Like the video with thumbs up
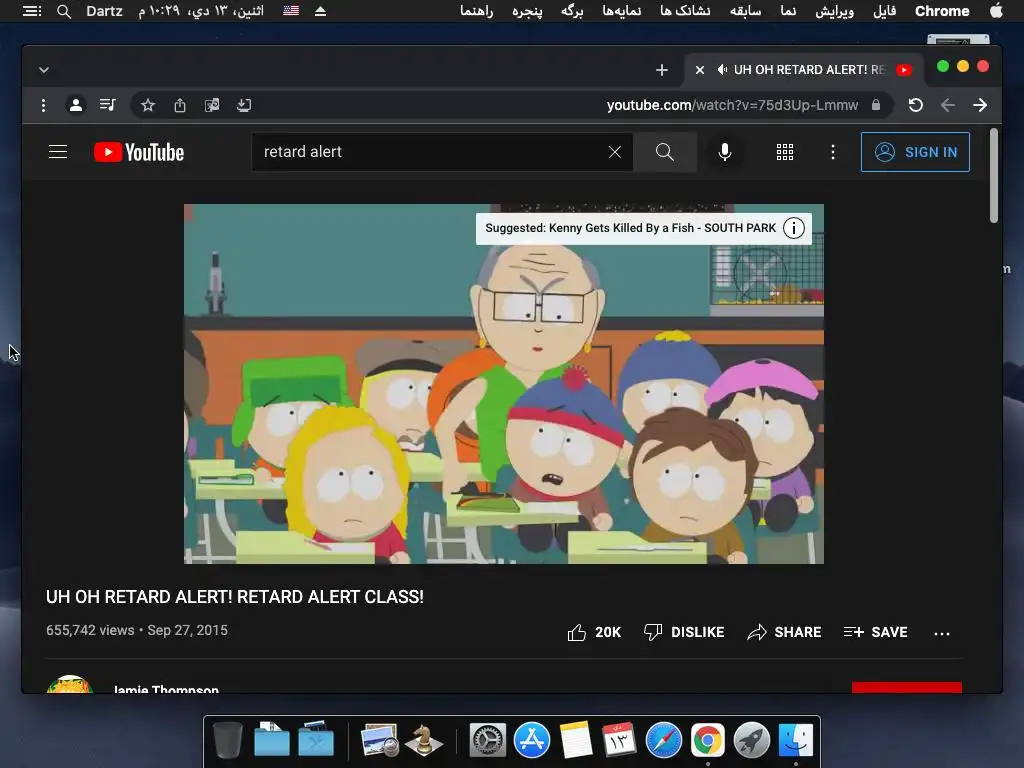This screenshot has height=768, width=1024. (594, 632)
